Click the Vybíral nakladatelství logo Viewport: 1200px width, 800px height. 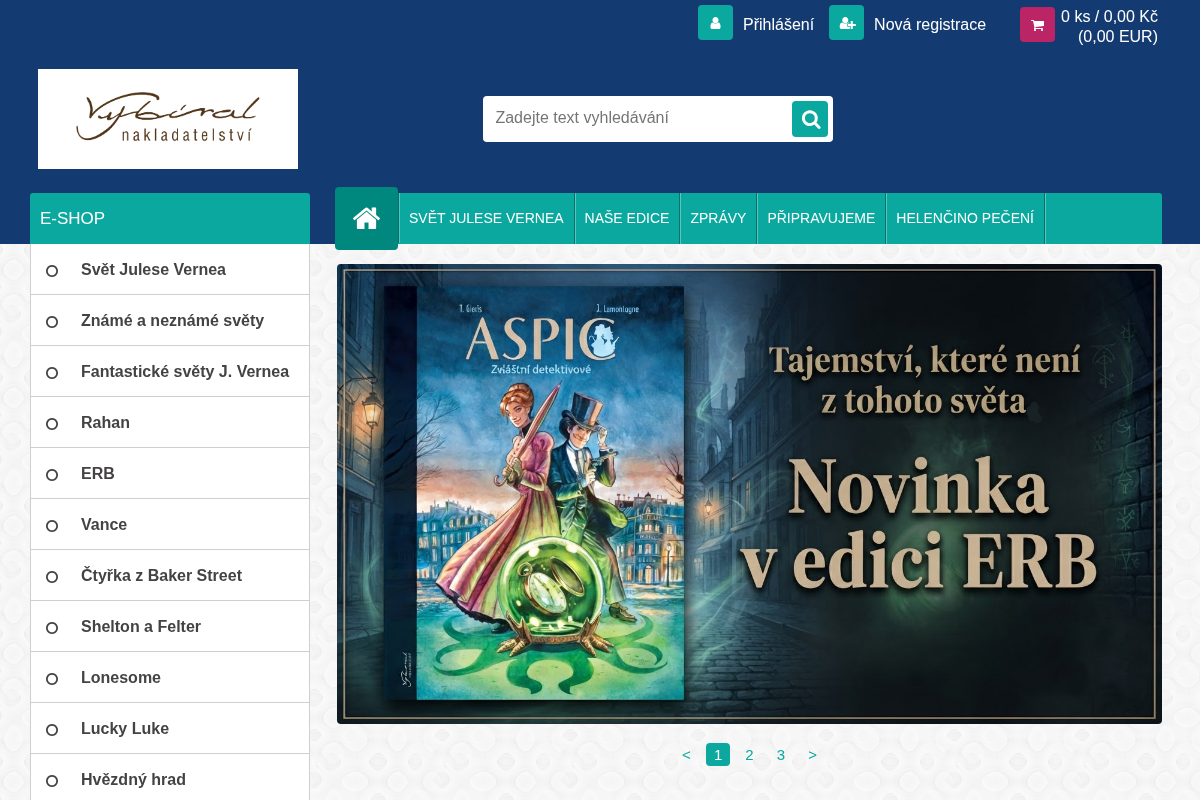click(168, 119)
